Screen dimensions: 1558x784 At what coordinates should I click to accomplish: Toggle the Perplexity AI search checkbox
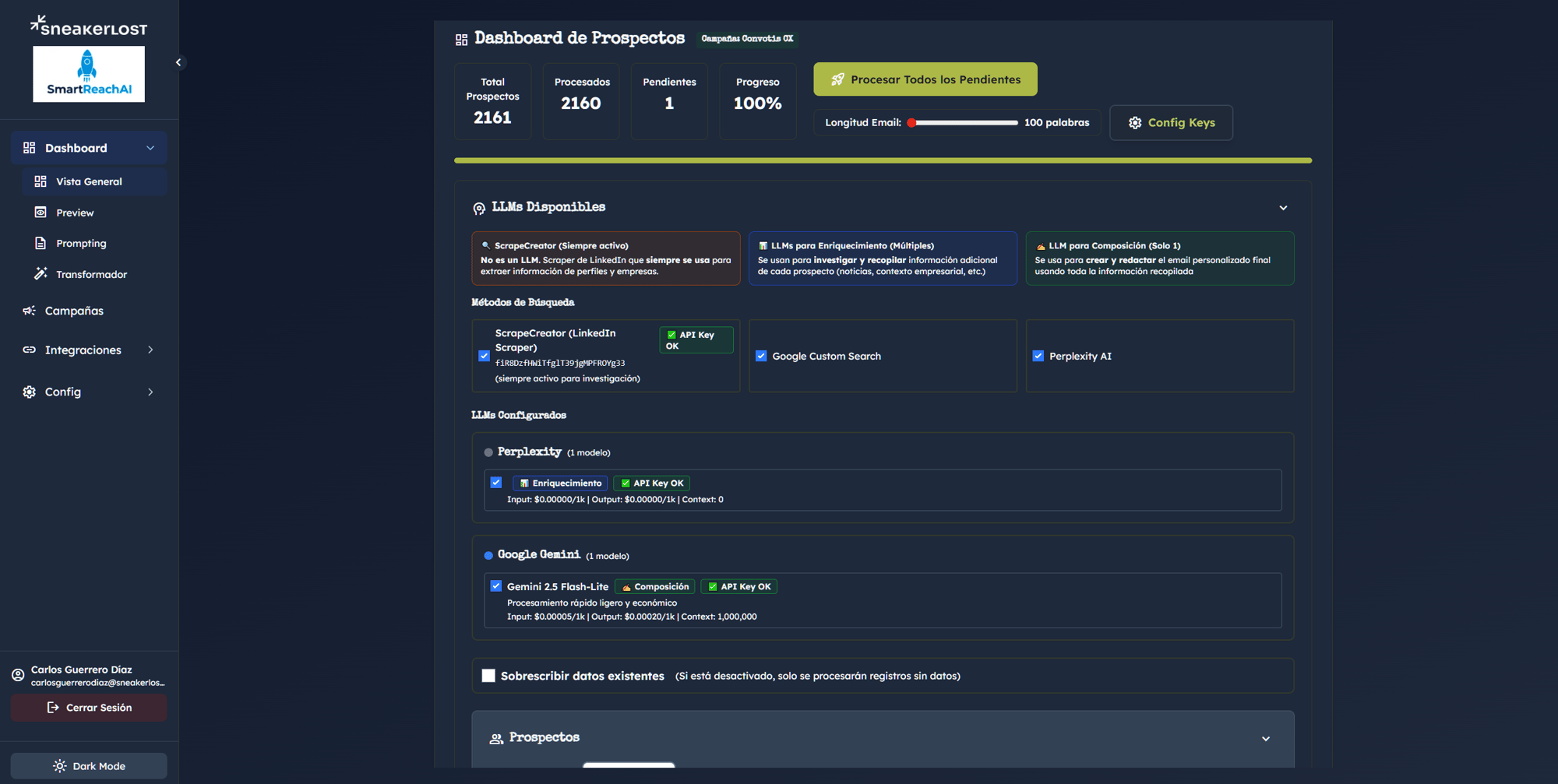pos(1038,356)
